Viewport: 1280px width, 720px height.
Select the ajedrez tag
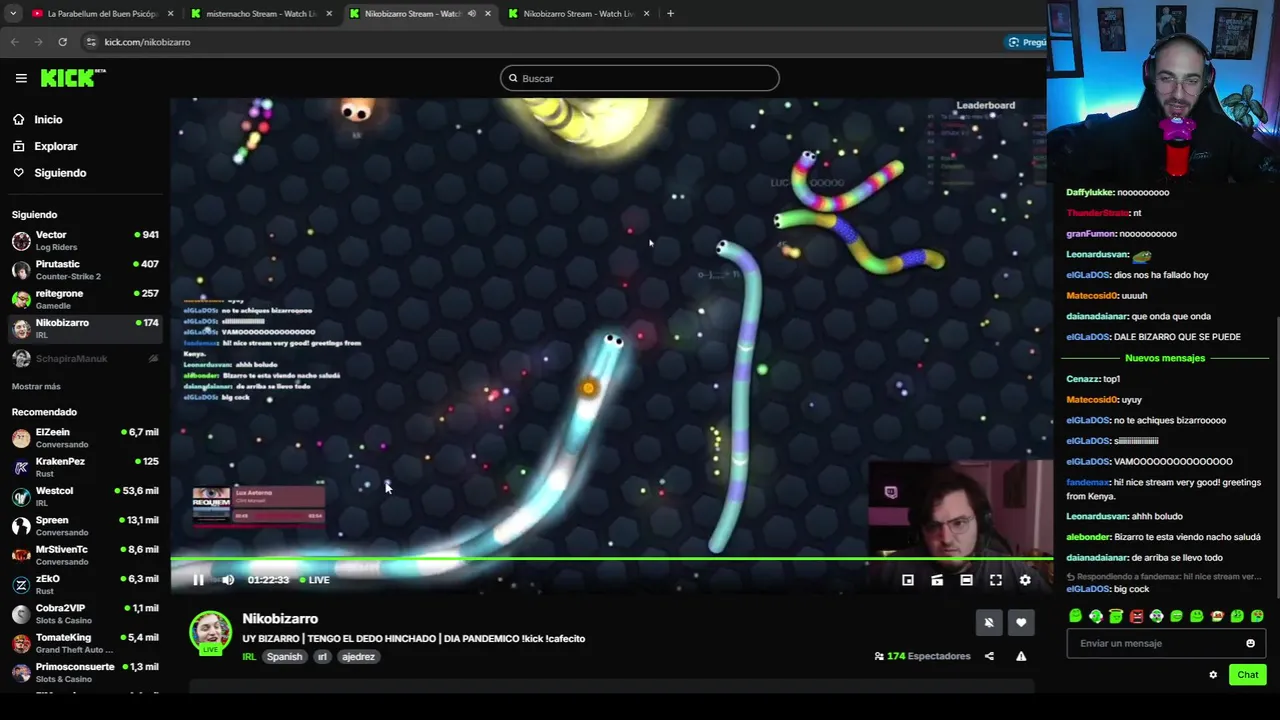(358, 657)
